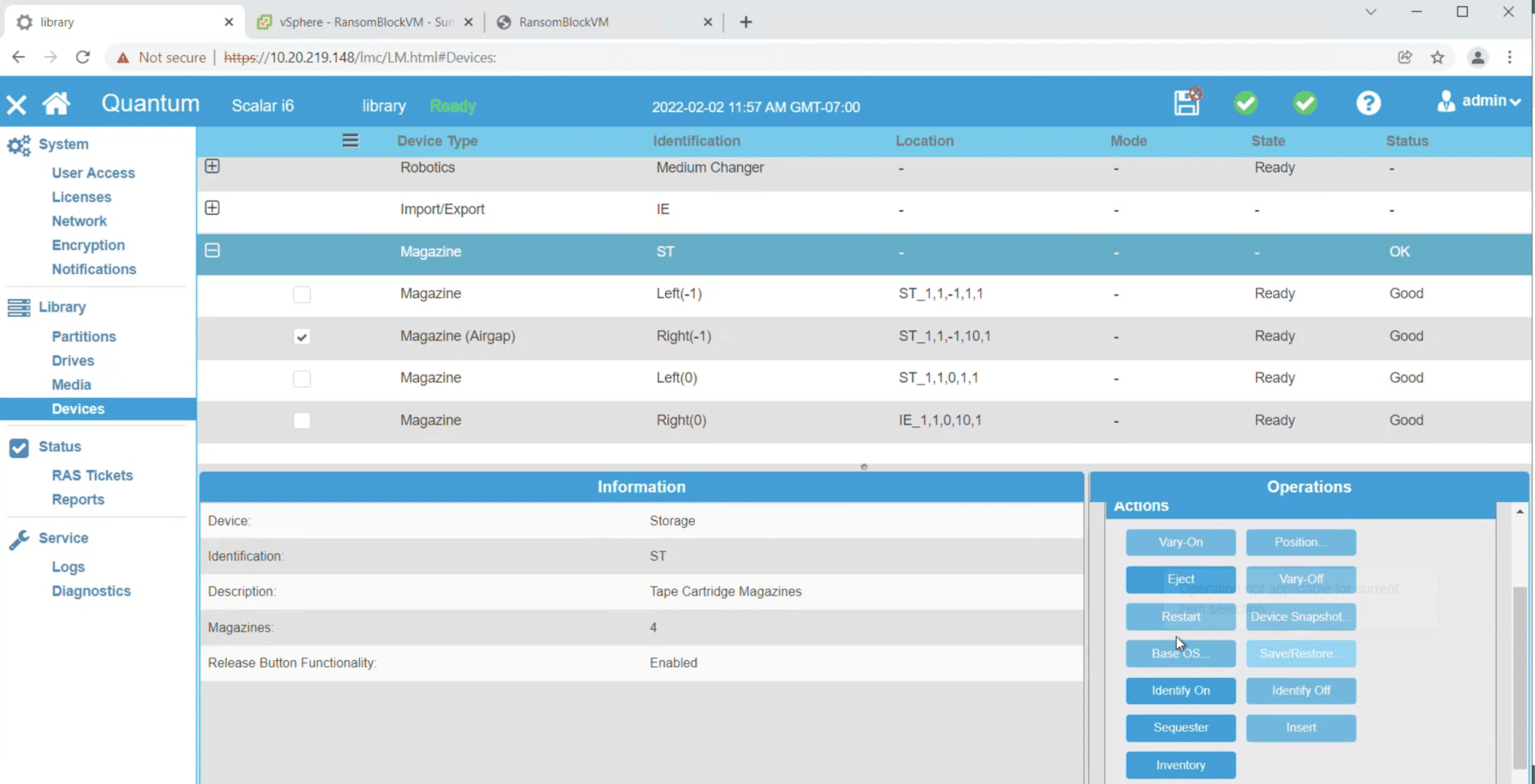
Task: Click the Inventory button
Action: coord(1180,765)
